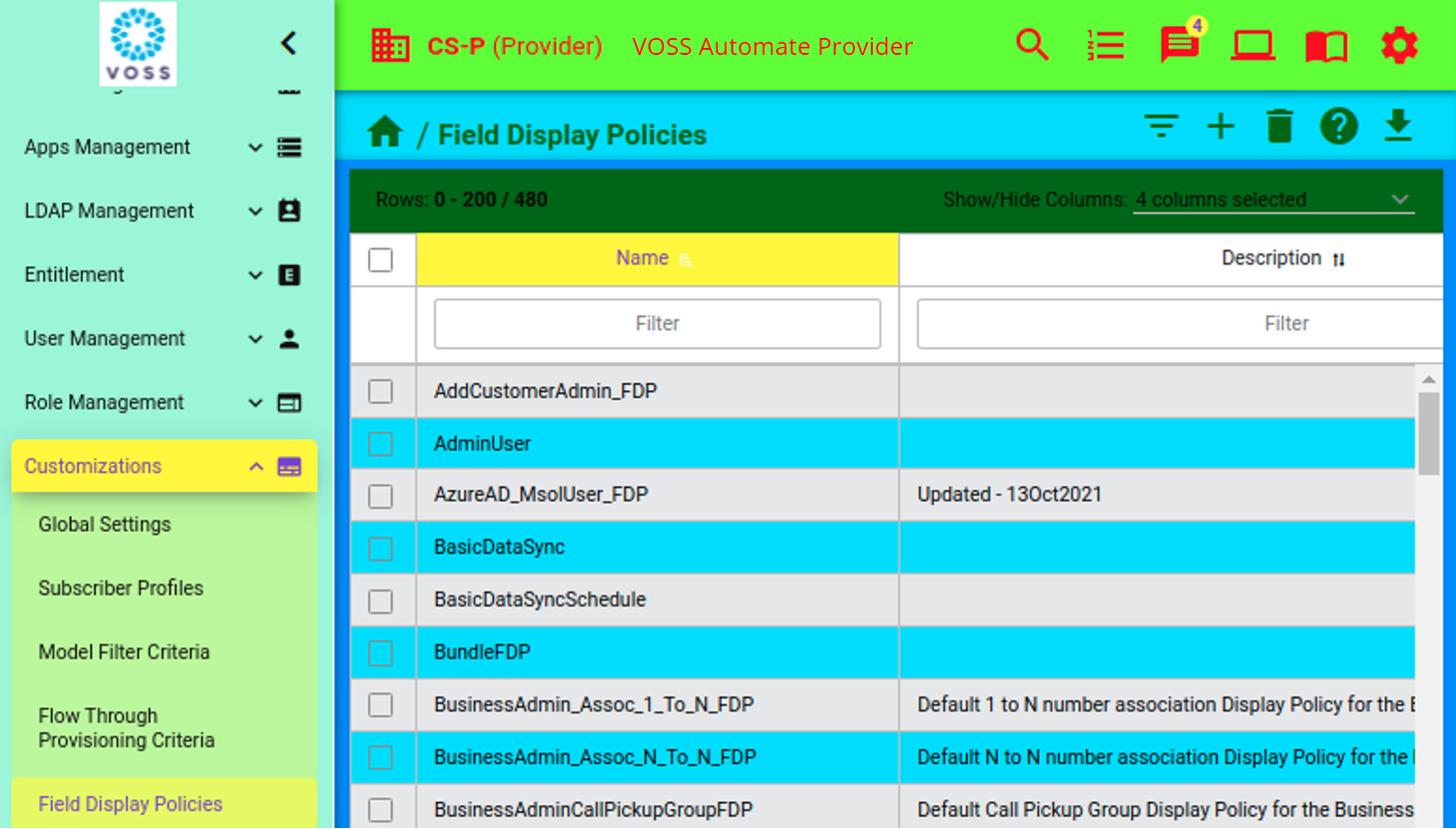1456x829 pixels.
Task: Open the search icon in the top bar
Action: pos(1032,45)
